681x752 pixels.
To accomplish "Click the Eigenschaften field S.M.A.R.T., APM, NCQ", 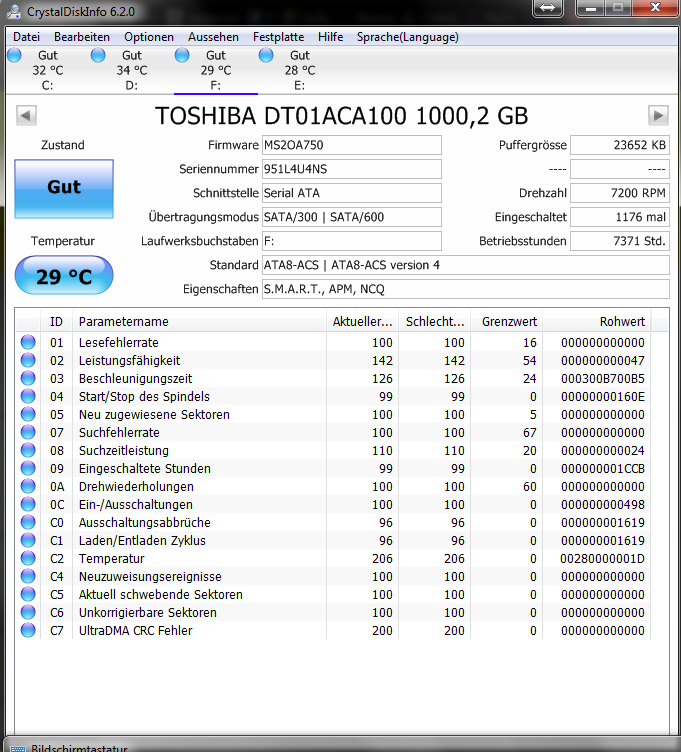I will (x=466, y=289).
